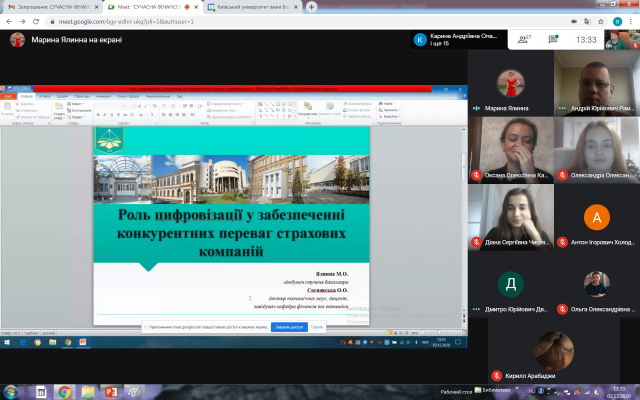Click the Рабочий стол toolbar in taskbar
Image resolution: width=640 pixels, height=400 pixels.
click(x=456, y=391)
